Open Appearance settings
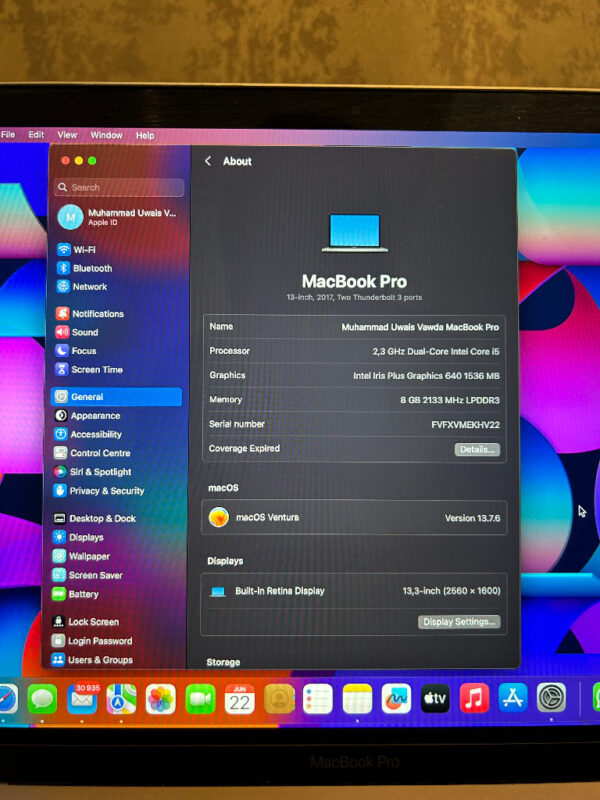The image size is (600, 800). pos(87,416)
